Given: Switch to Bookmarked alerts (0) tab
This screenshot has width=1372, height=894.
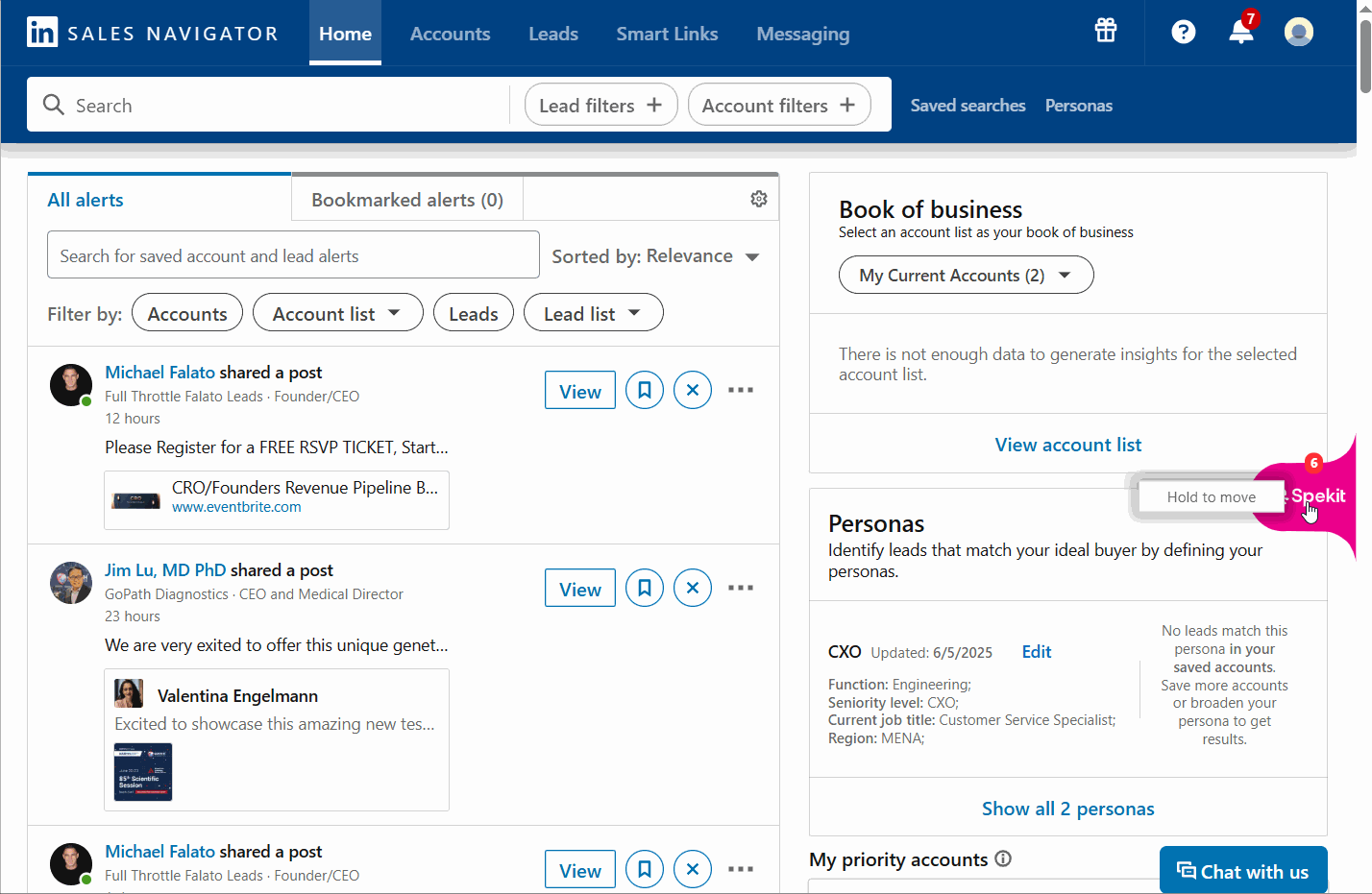Looking at the screenshot, I should coord(407,199).
